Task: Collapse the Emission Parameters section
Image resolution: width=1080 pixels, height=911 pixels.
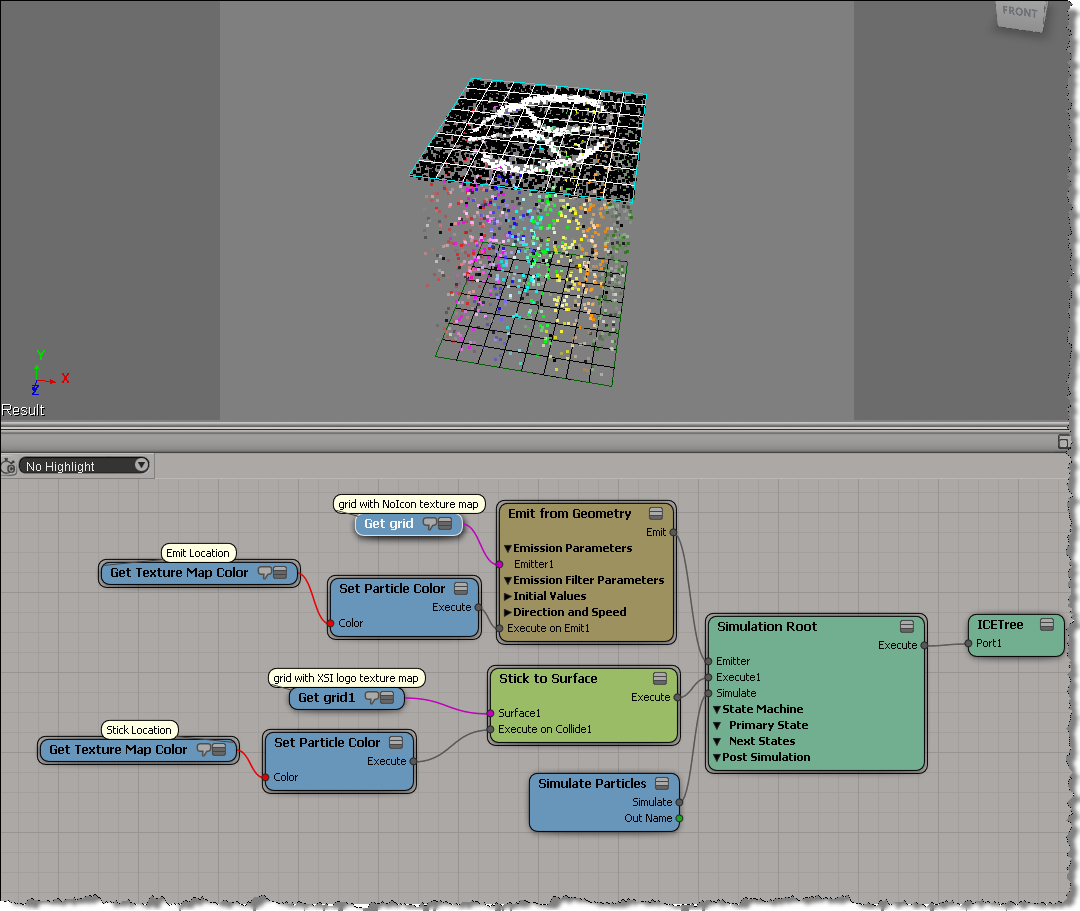Action: coord(508,548)
